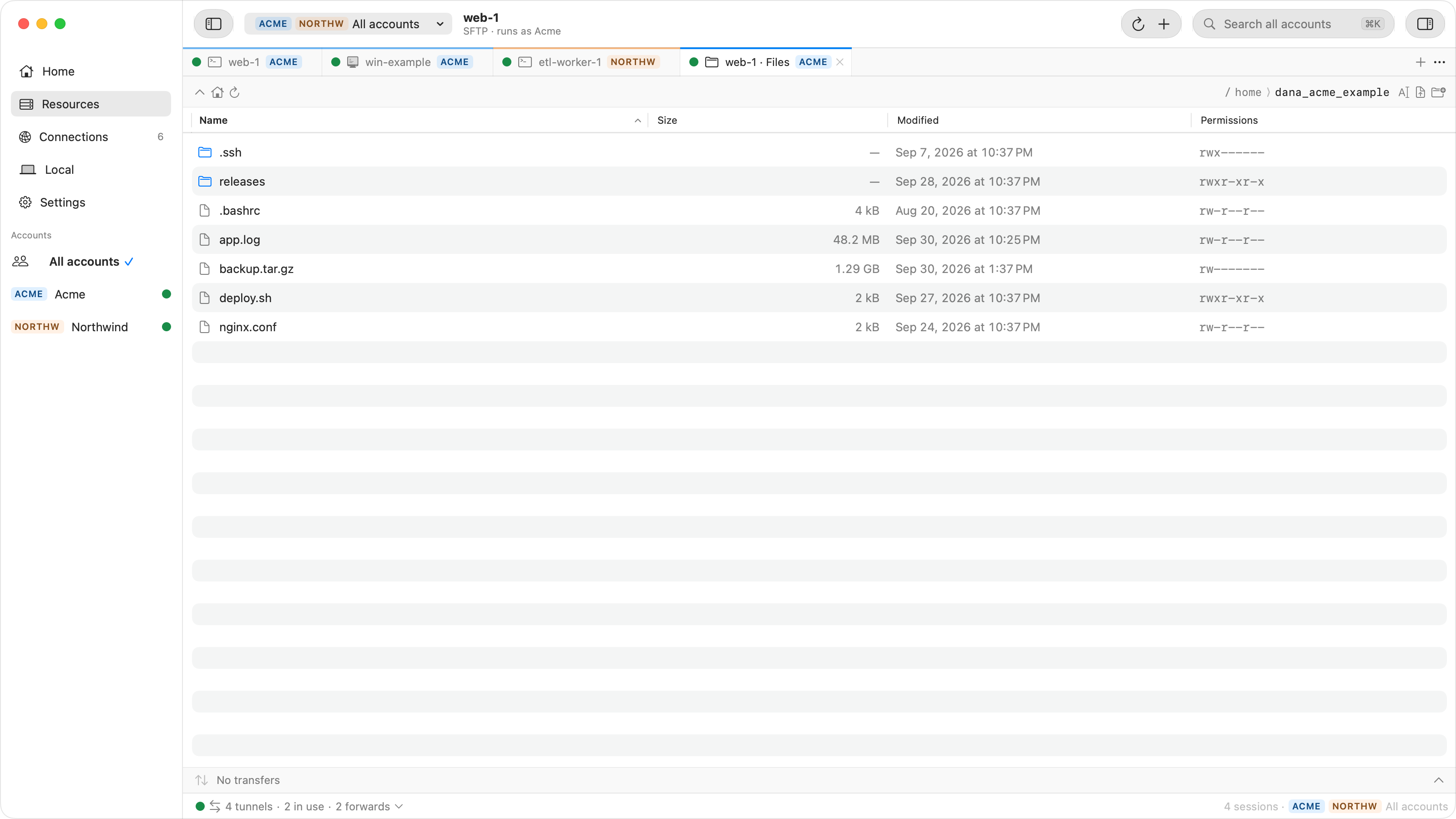Select the nginx.conf file

point(819,327)
